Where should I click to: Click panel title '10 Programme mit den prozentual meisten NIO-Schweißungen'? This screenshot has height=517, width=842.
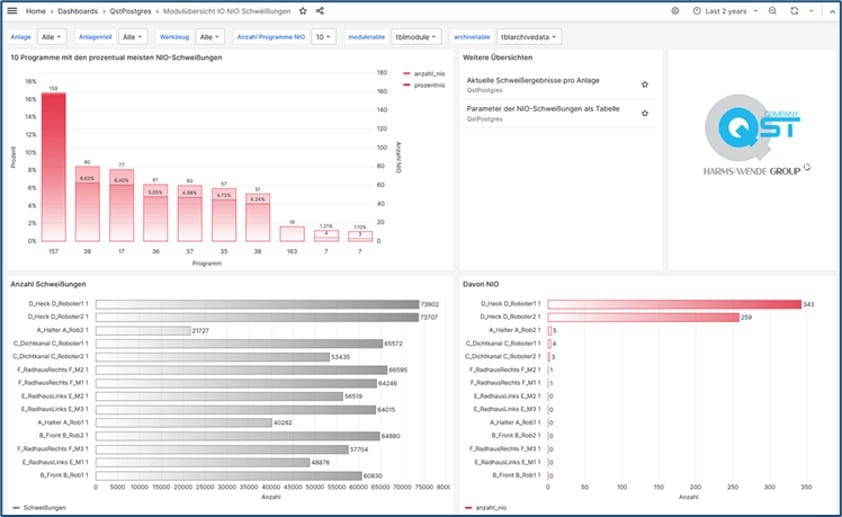point(116,57)
